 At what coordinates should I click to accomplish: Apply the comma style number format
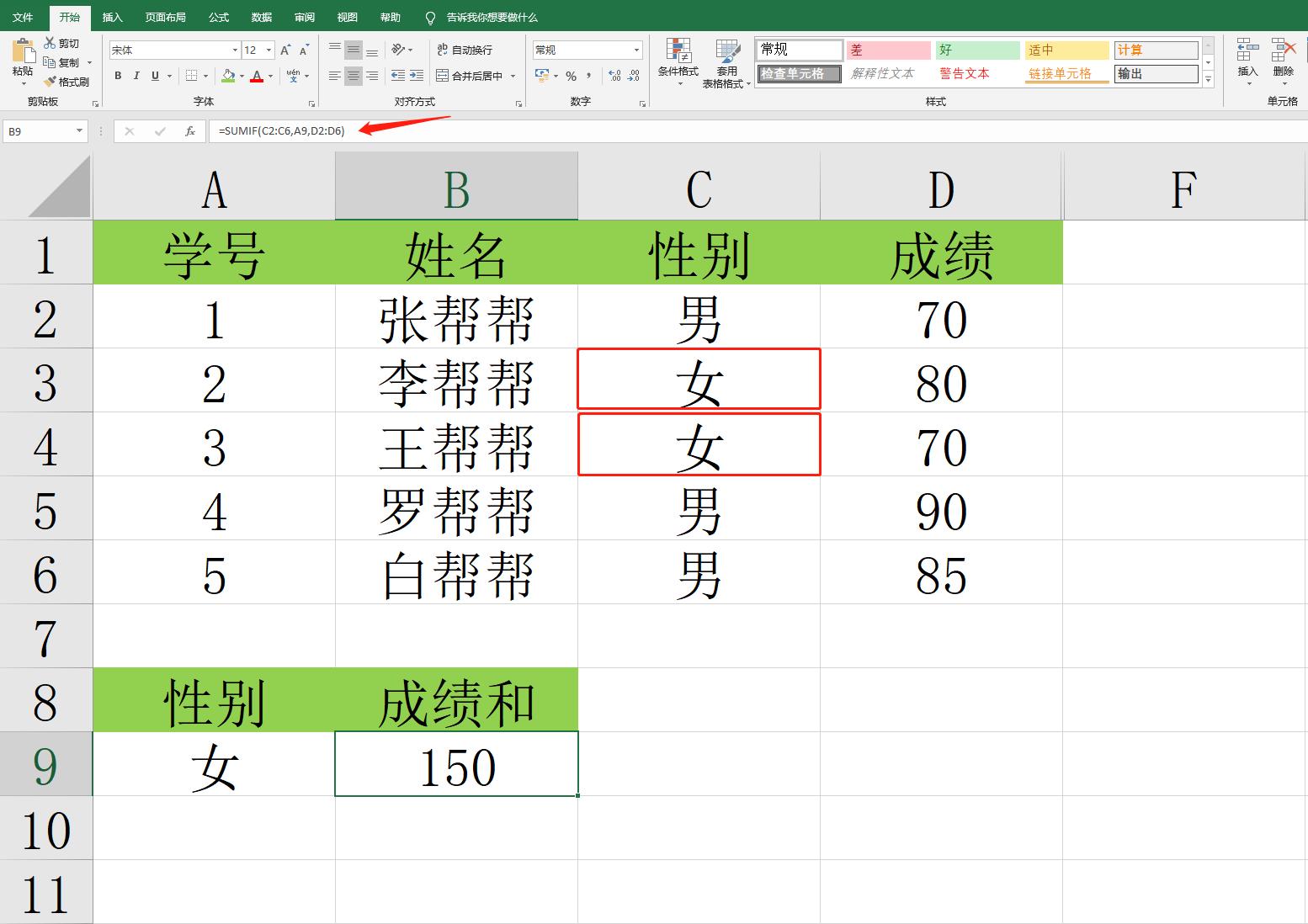point(589,76)
